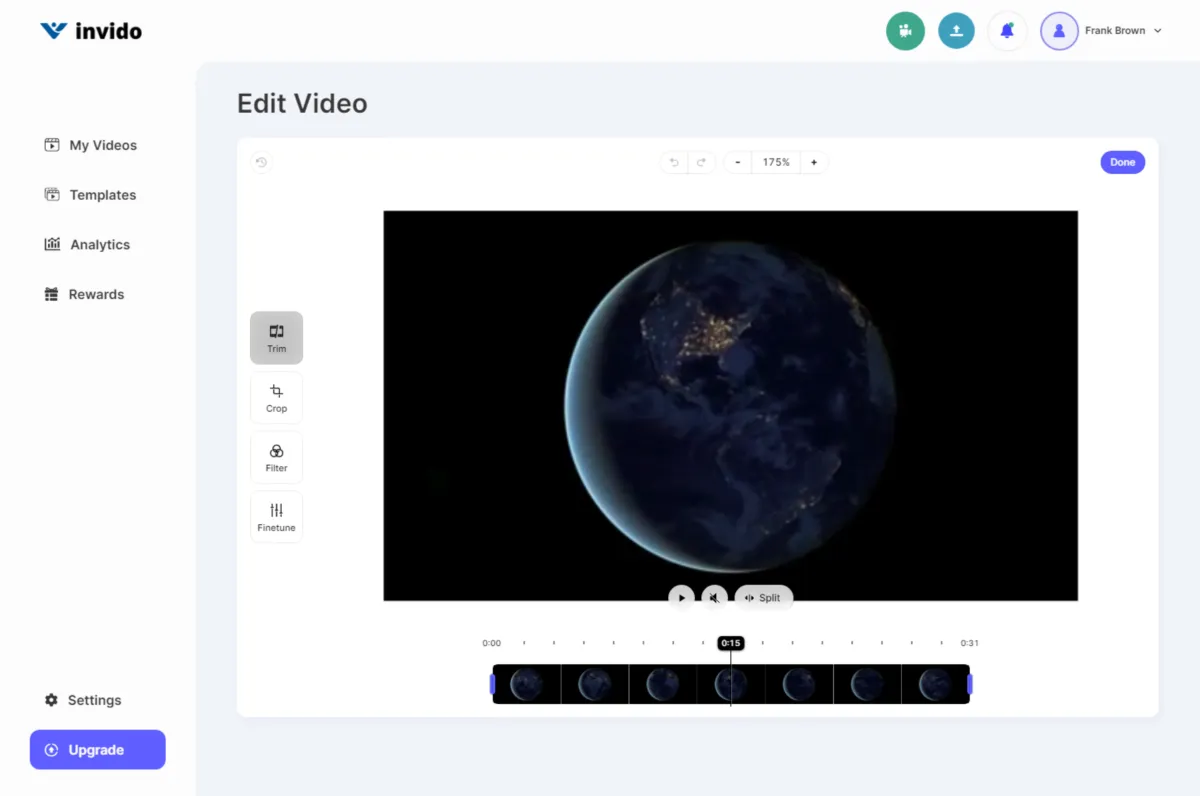
Task: Expand the Frank Brown account dropdown
Action: point(1157,31)
